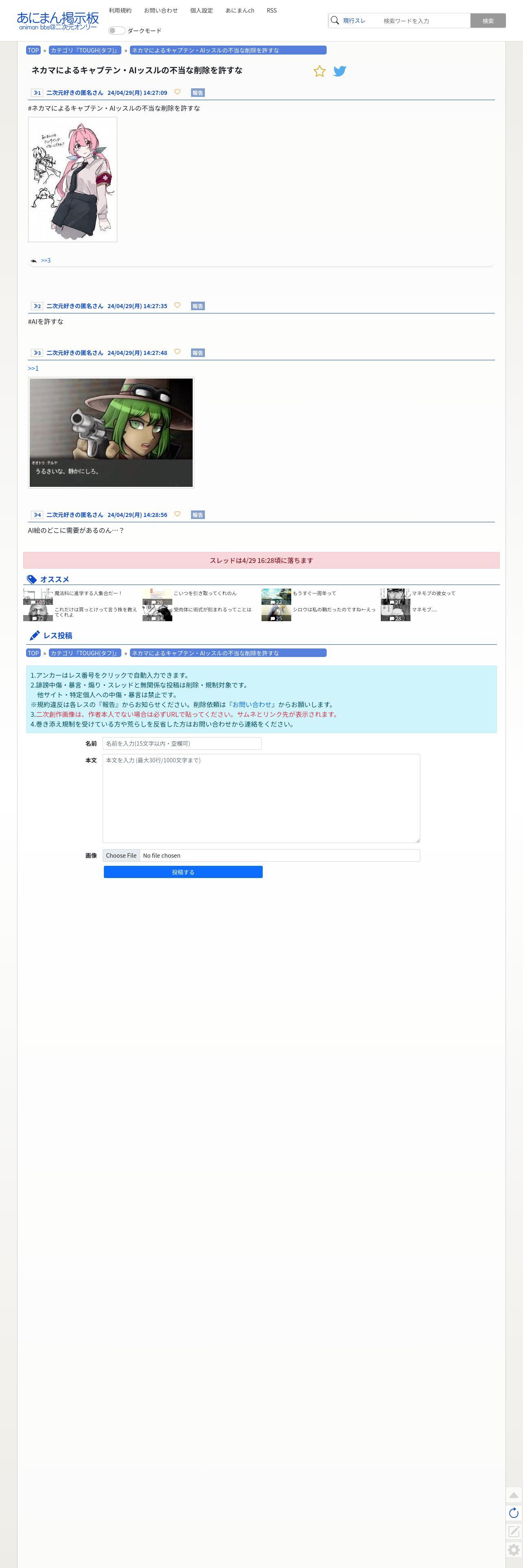
Task: Share thread via Twitter bird icon
Action: (340, 71)
